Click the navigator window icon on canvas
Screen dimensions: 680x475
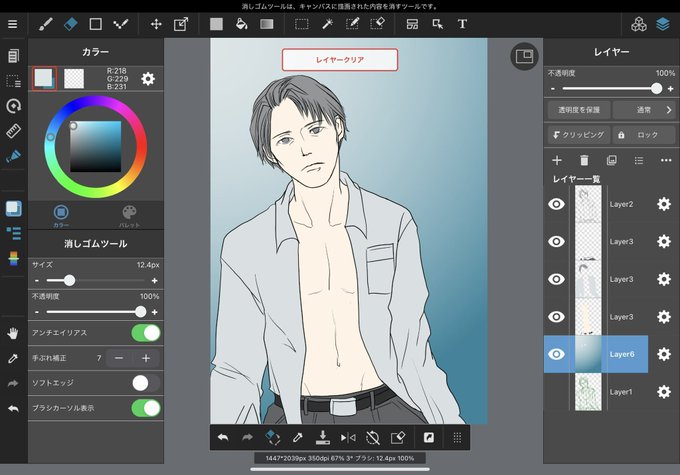524,56
